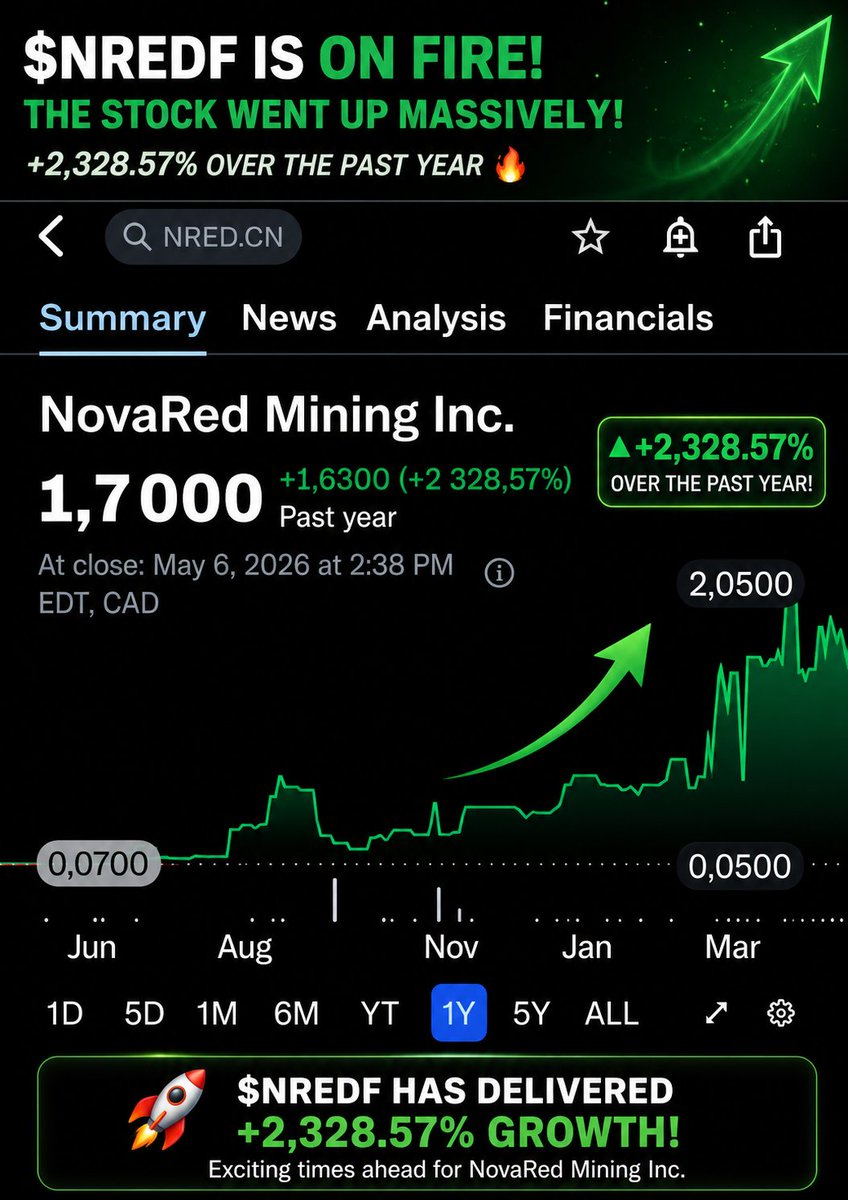Click the Mar label on chart axis
Screen dimensions: 848x1200
[733, 946]
